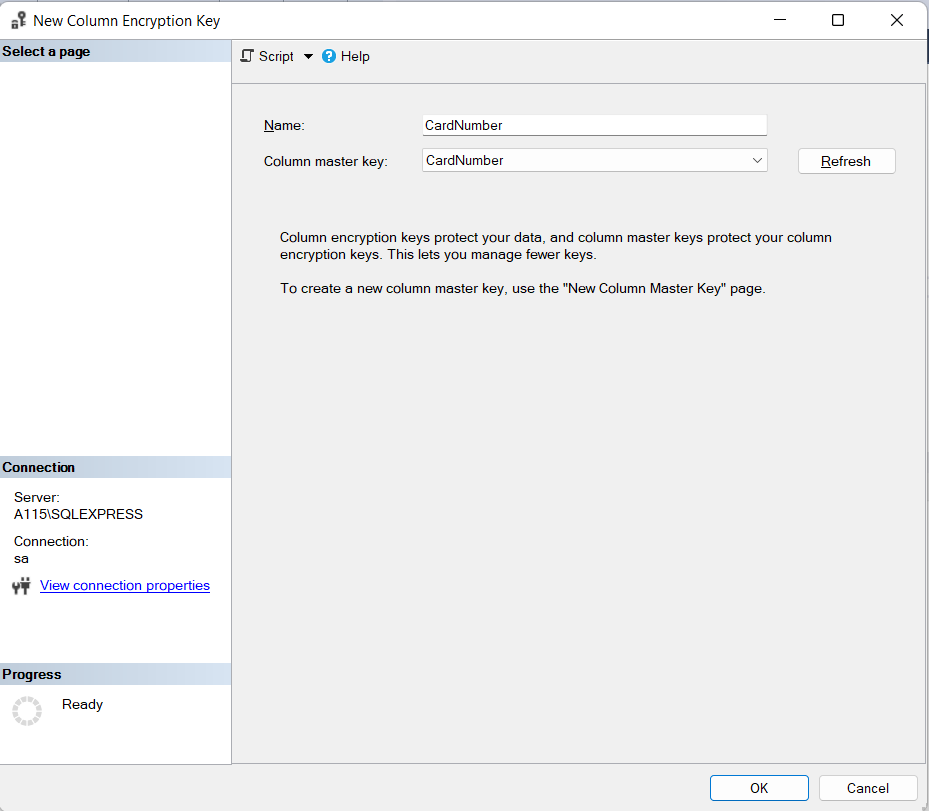Confirm with the OK button
This screenshot has height=811, width=929.
click(759, 788)
